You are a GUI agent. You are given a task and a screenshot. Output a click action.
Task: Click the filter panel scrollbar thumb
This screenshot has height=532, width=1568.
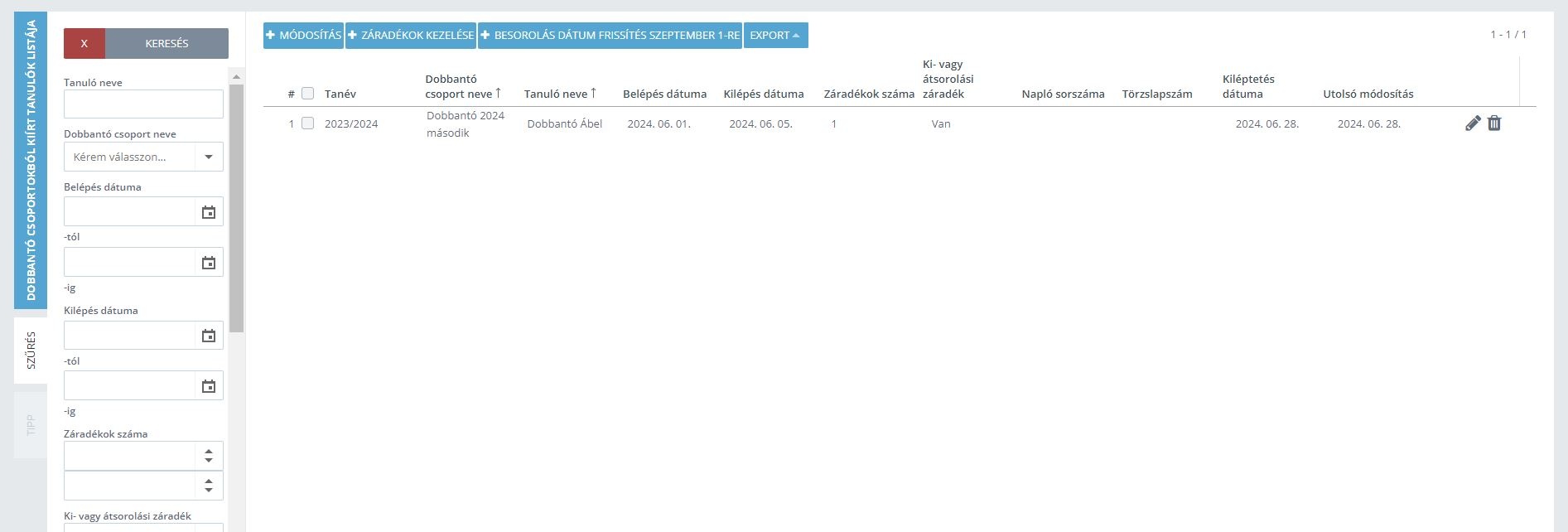point(237,208)
